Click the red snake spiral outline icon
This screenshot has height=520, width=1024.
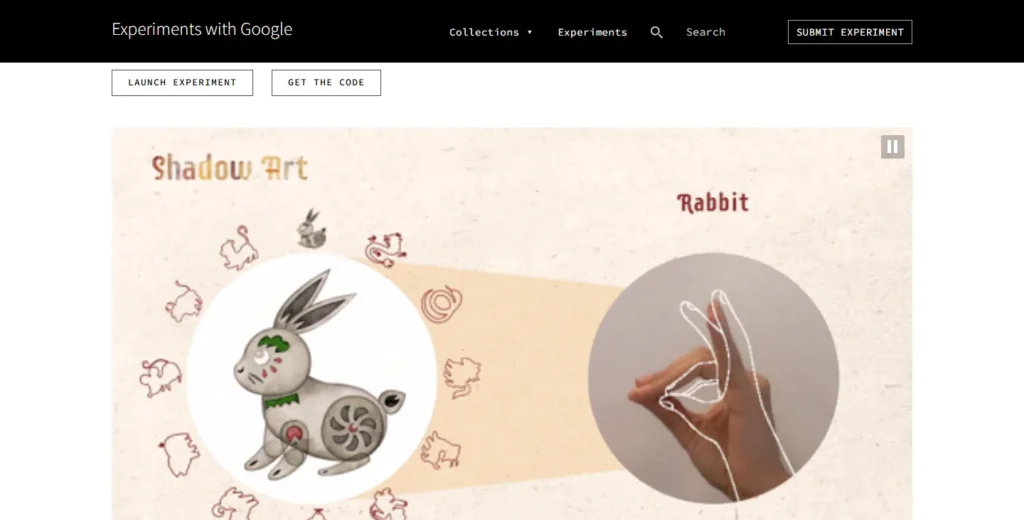pos(441,304)
